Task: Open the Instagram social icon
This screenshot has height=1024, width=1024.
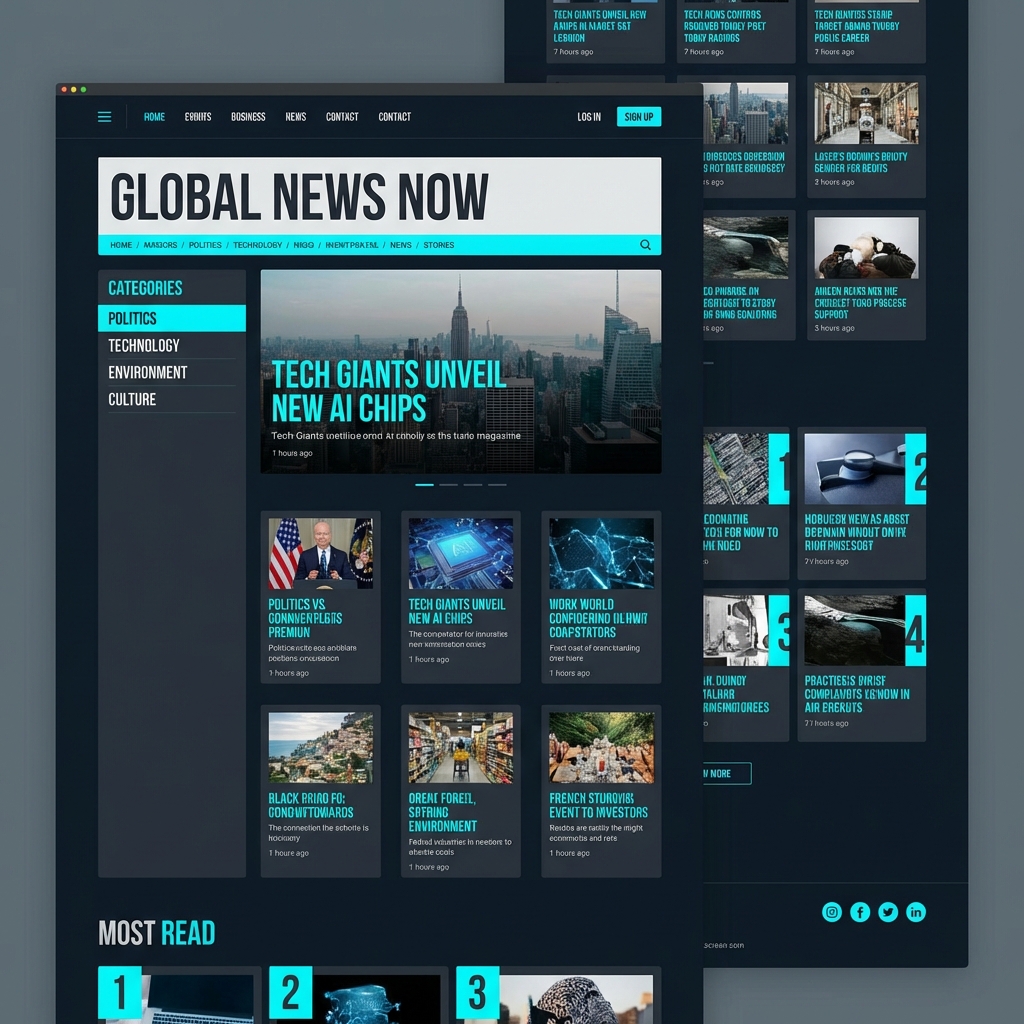Action: pyautogui.click(x=831, y=911)
